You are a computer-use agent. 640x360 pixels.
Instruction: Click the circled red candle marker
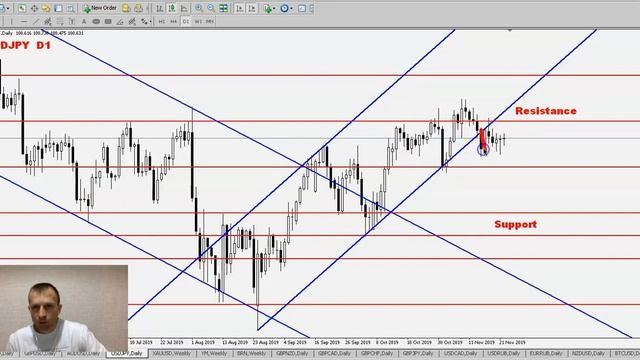pos(483,149)
